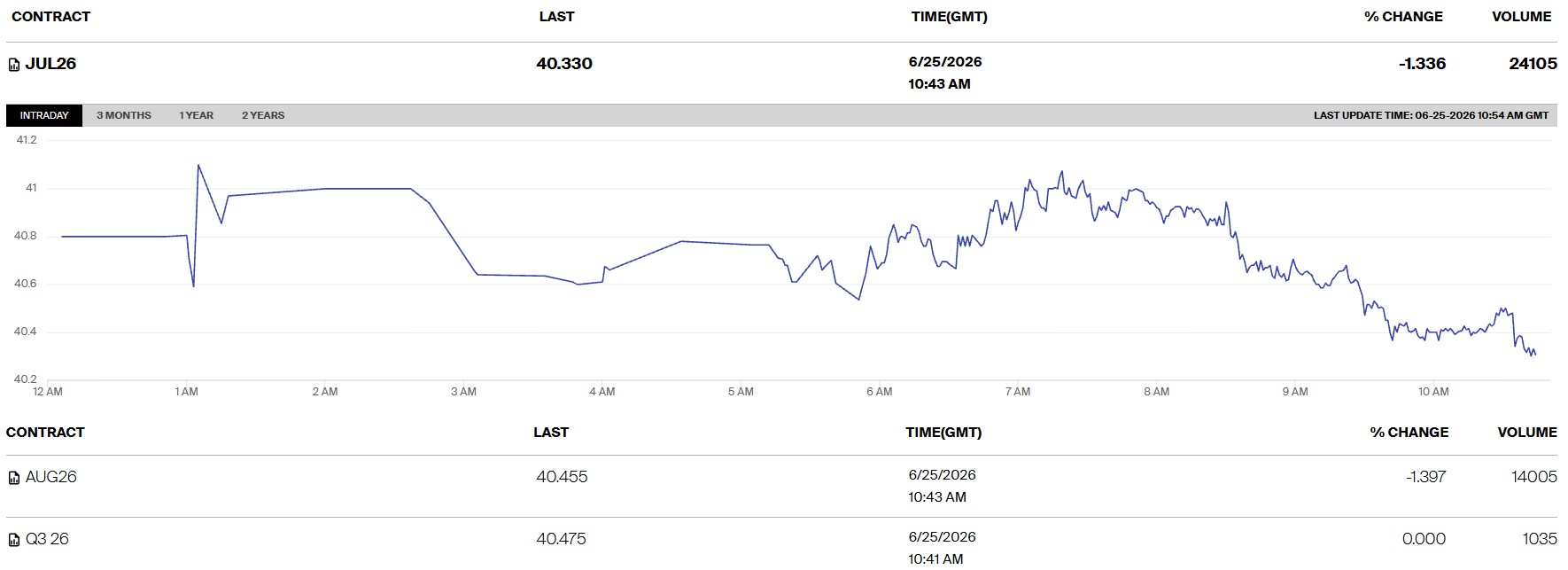Click the lower CONTRACT column header

pos(45,432)
